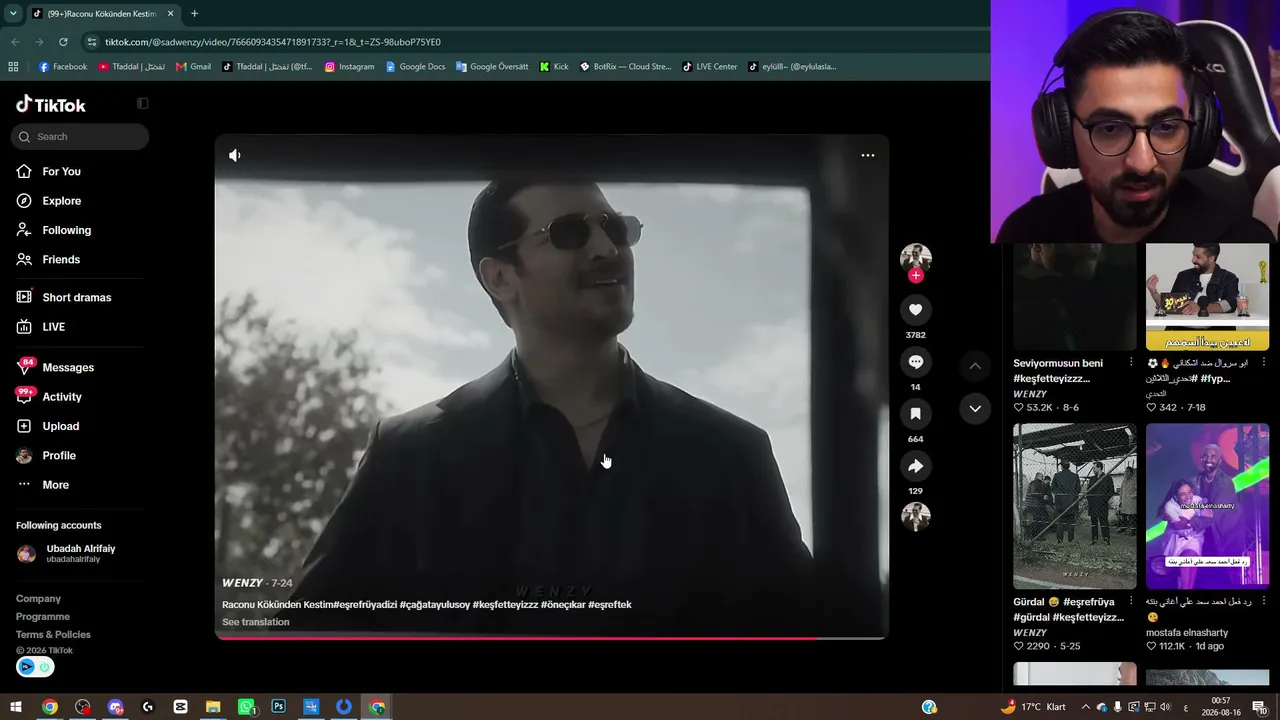Open the WENZY author name on the video
This screenshot has width=1280, height=720.
pyautogui.click(x=243, y=583)
